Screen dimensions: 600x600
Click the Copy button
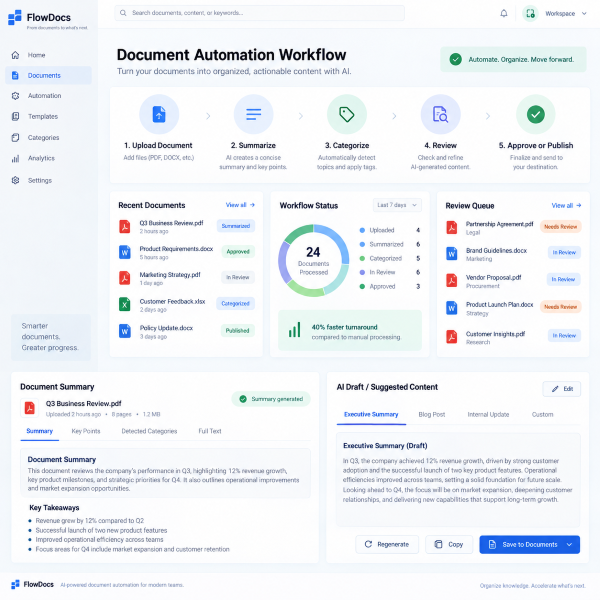point(449,544)
